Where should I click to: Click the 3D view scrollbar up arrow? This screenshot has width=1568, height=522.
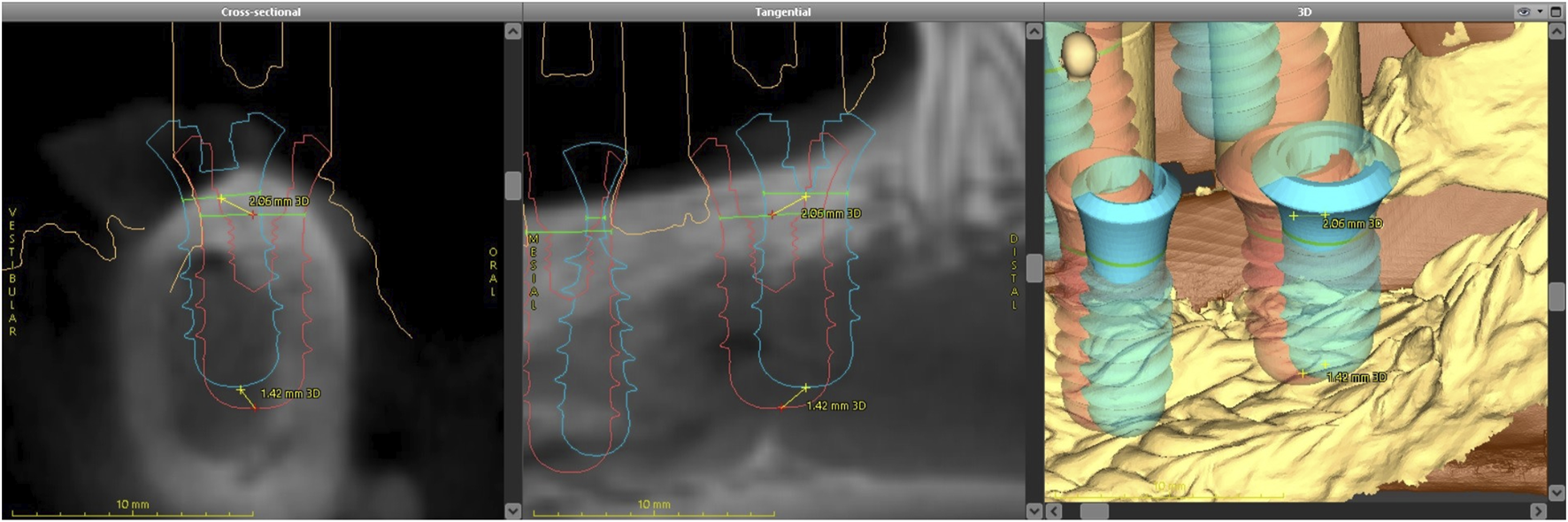coord(1557,31)
